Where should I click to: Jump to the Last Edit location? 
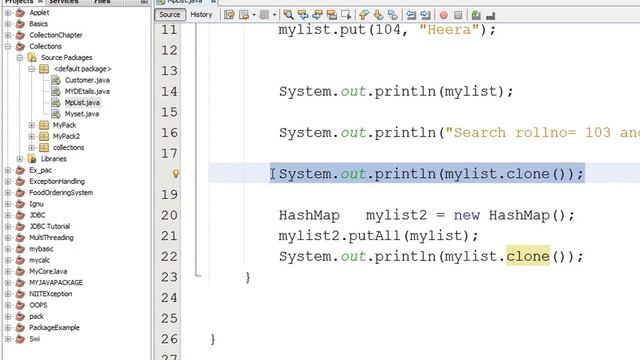point(229,15)
